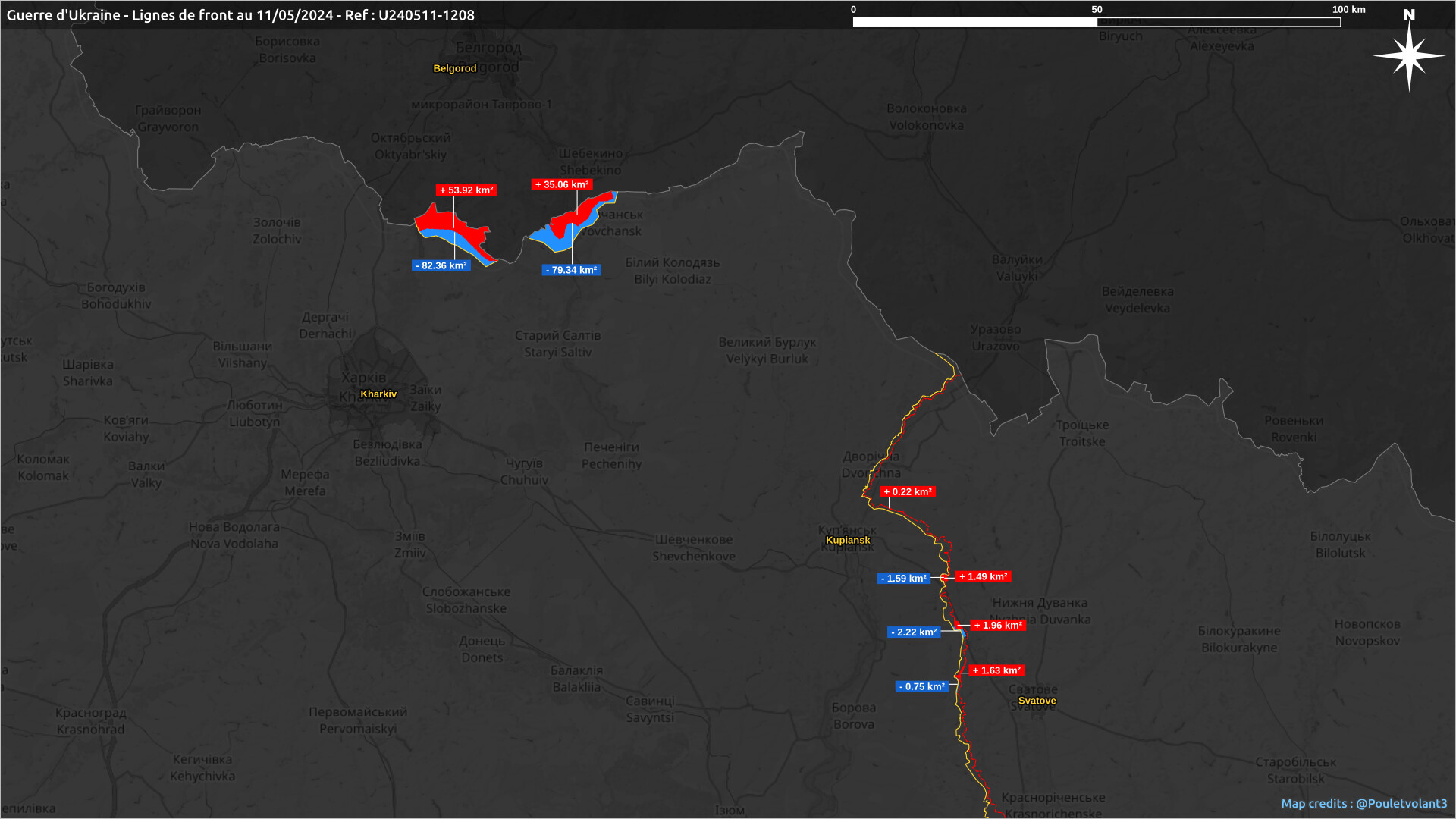The height and width of the screenshot is (819, 1456).
Task: Click the -79.34 km² blue label
Action: pos(571,270)
